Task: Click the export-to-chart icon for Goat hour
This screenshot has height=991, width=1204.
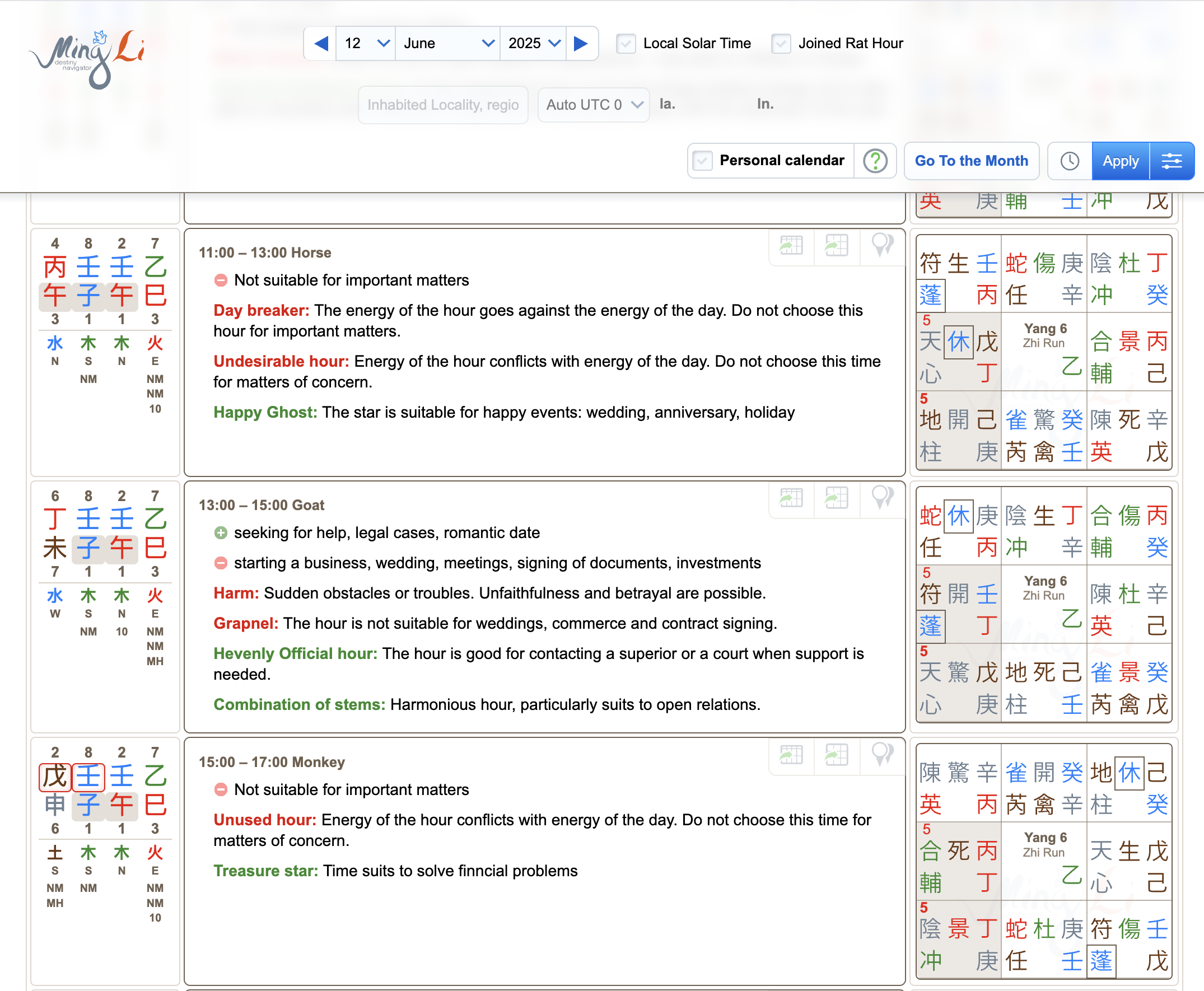Action: [x=790, y=499]
